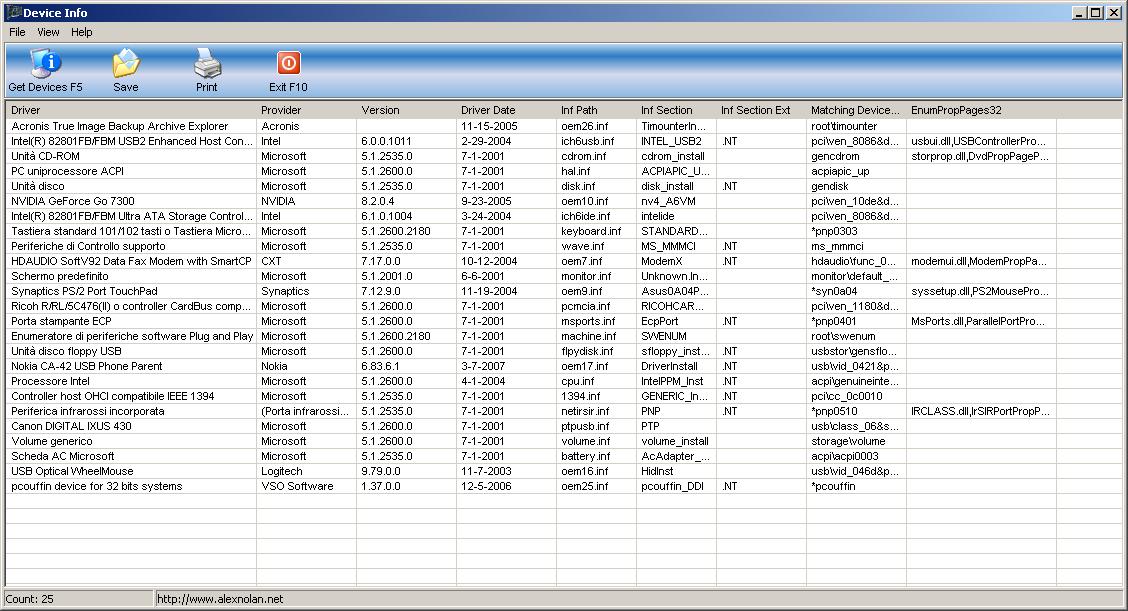This screenshot has width=1128, height=611.
Task: Maximize the Device Info window
Action: coord(1095,12)
